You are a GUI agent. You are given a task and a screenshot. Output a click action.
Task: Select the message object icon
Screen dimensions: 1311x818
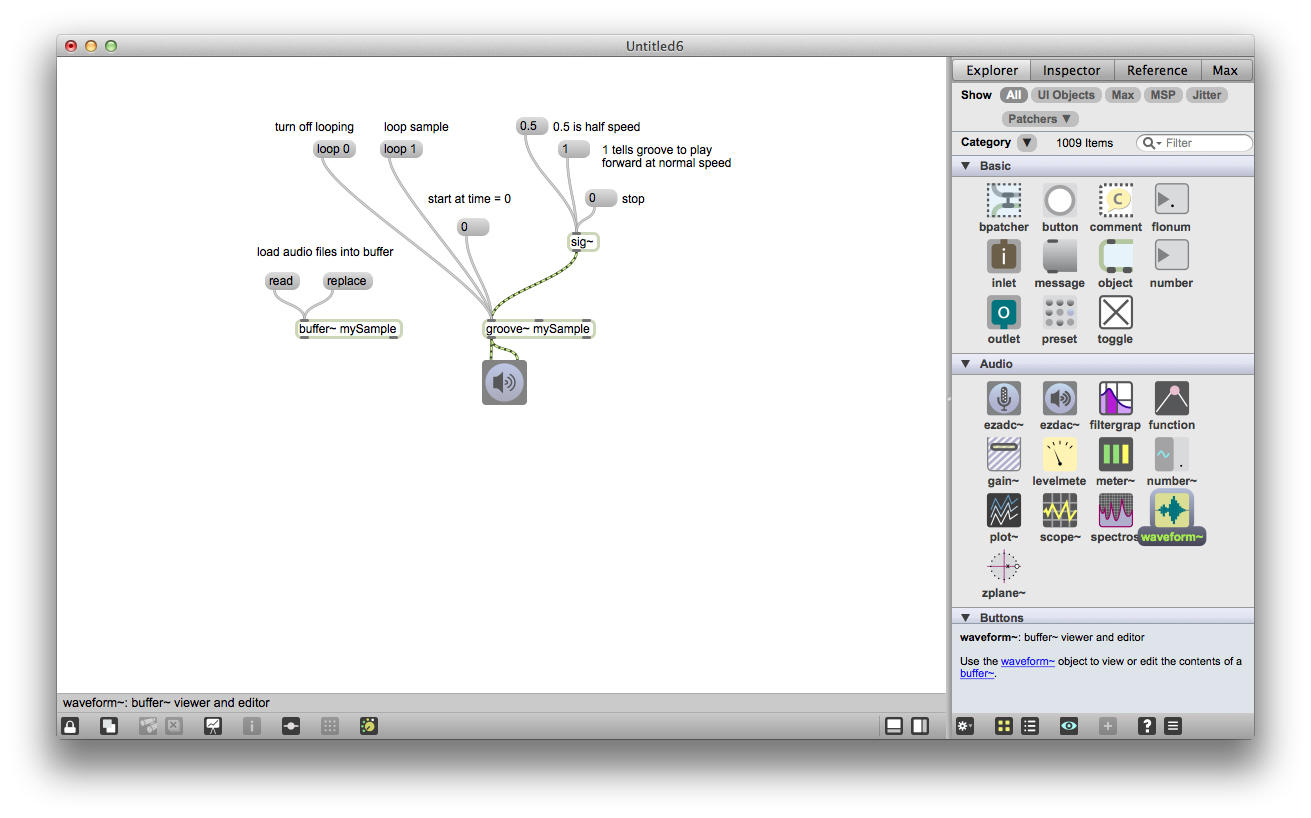point(1060,256)
